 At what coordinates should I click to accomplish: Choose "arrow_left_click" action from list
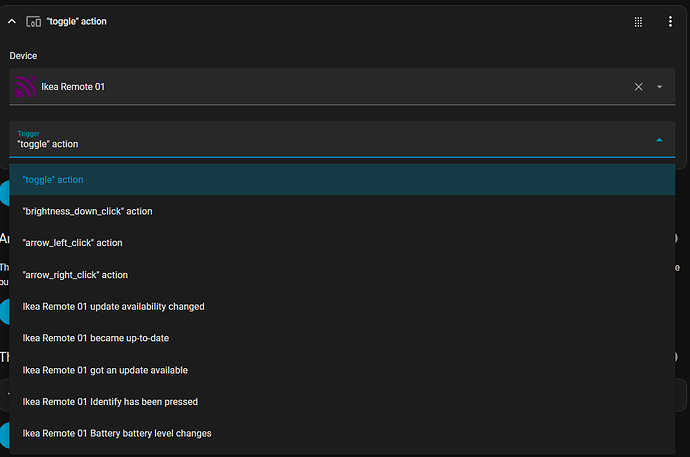pyautogui.click(x=342, y=243)
